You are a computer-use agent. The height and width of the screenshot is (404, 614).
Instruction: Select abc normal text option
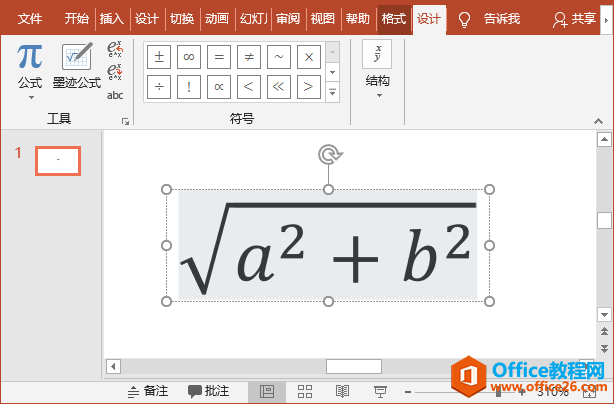tap(115, 95)
